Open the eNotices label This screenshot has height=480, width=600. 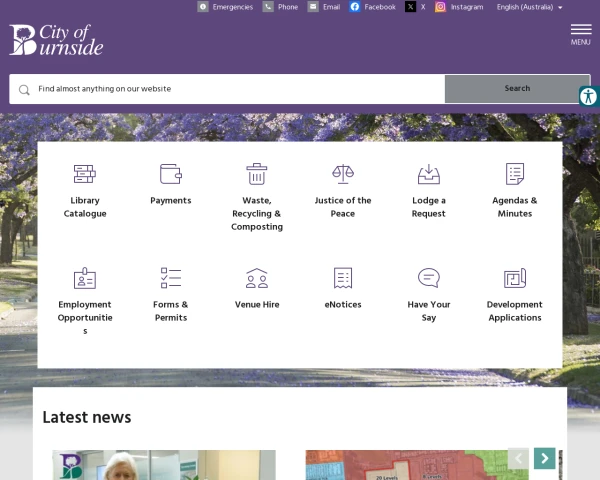point(343,305)
